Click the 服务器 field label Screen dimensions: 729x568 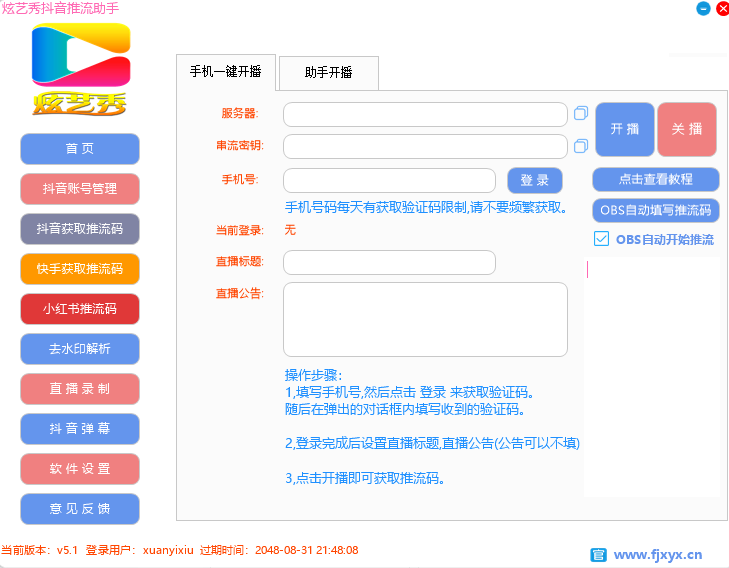(x=240, y=113)
